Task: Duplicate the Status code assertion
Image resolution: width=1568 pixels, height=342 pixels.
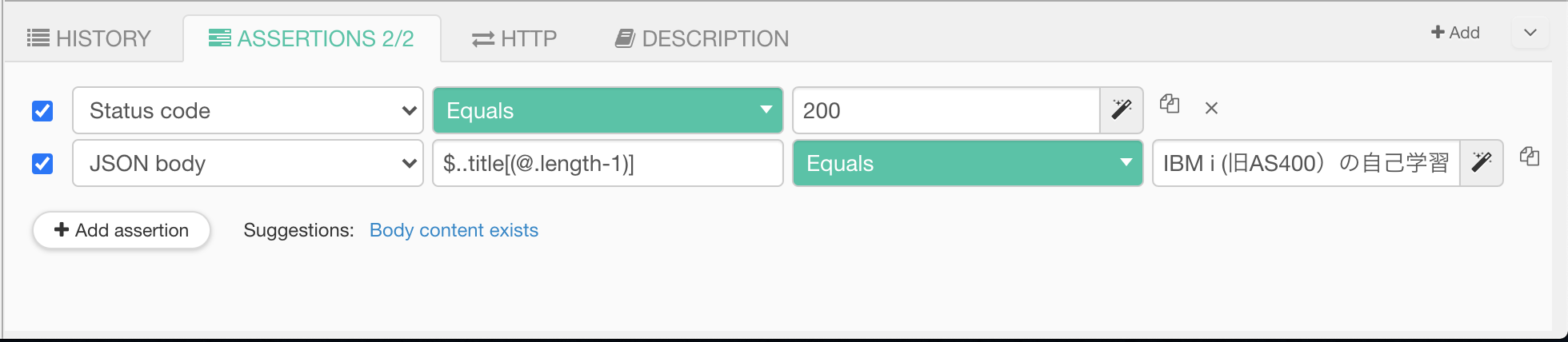Action: click(x=1170, y=104)
